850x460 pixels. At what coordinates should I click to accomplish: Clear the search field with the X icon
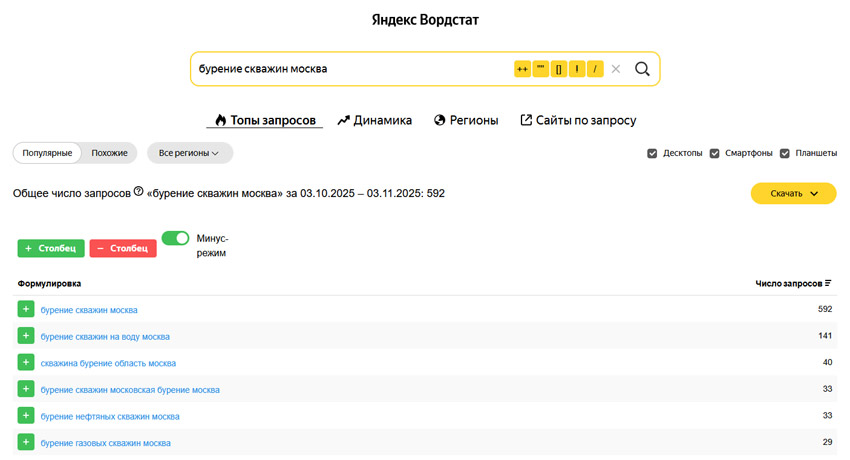(616, 69)
